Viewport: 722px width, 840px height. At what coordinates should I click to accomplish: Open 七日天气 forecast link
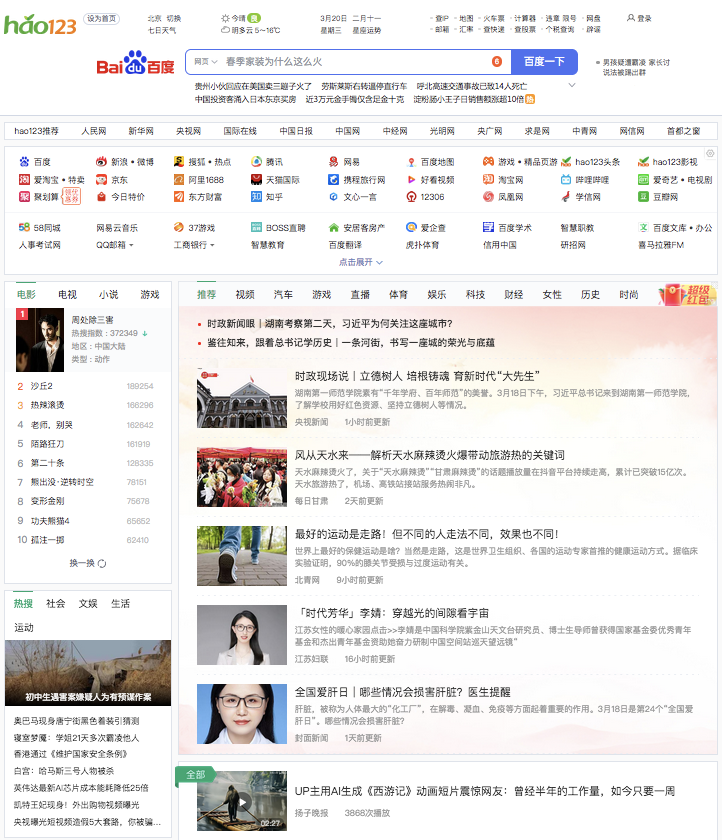coord(162,30)
